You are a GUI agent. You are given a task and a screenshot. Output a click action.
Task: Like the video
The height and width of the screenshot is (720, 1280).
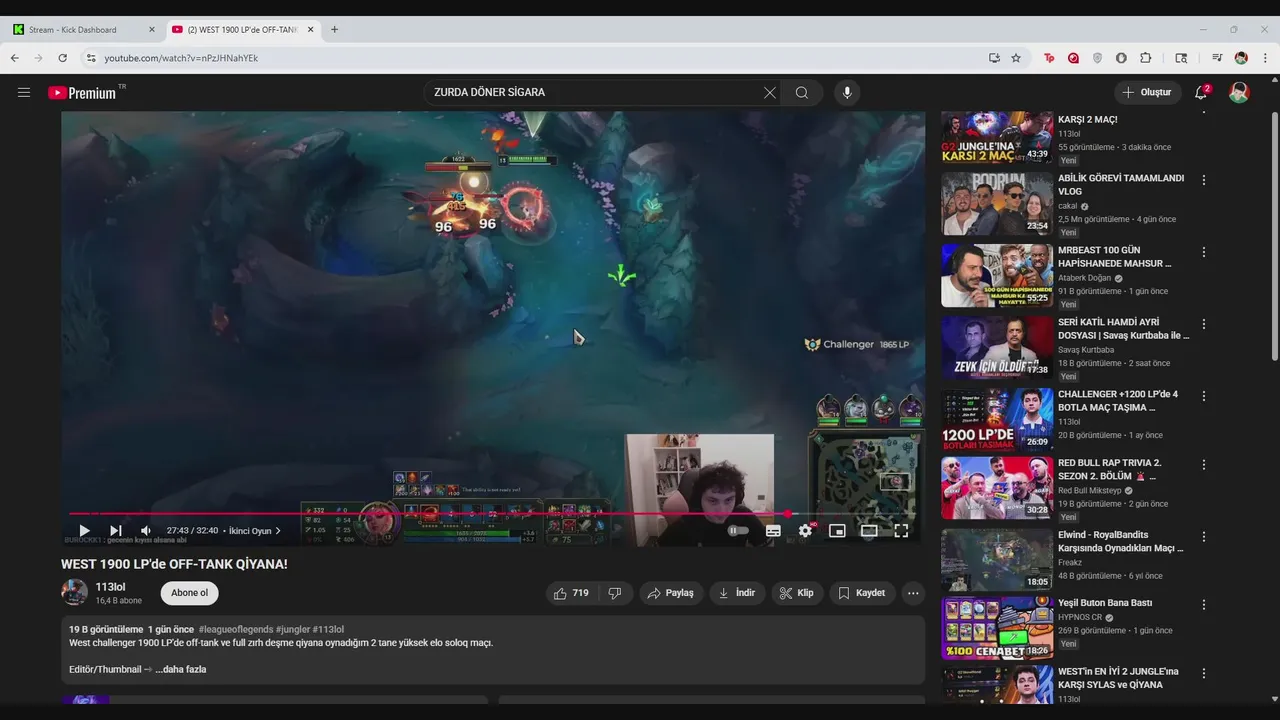click(x=571, y=593)
